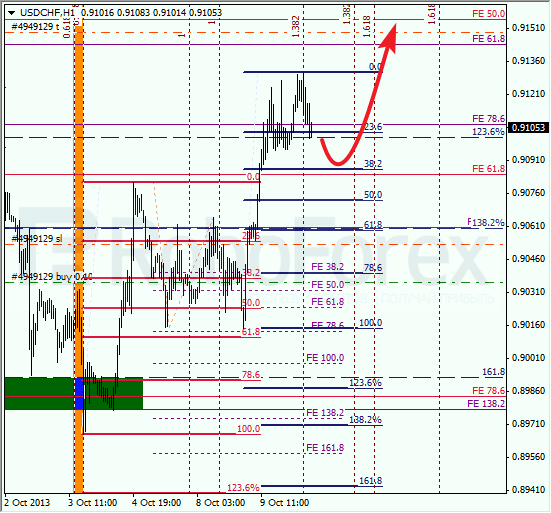Click the 161.8 dashed level label at right

493,372
